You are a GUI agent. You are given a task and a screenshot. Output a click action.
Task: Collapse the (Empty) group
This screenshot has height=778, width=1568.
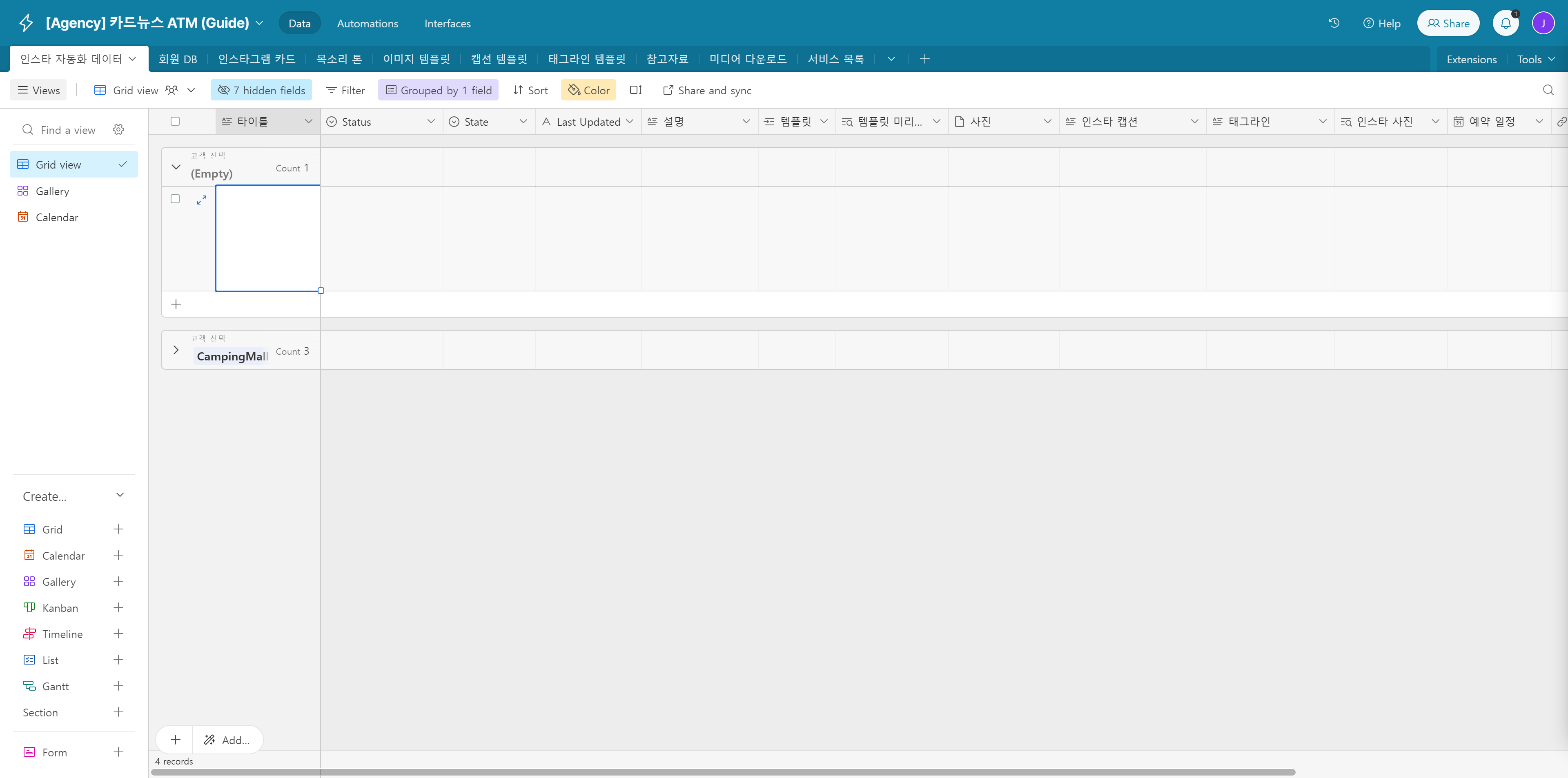tap(176, 167)
